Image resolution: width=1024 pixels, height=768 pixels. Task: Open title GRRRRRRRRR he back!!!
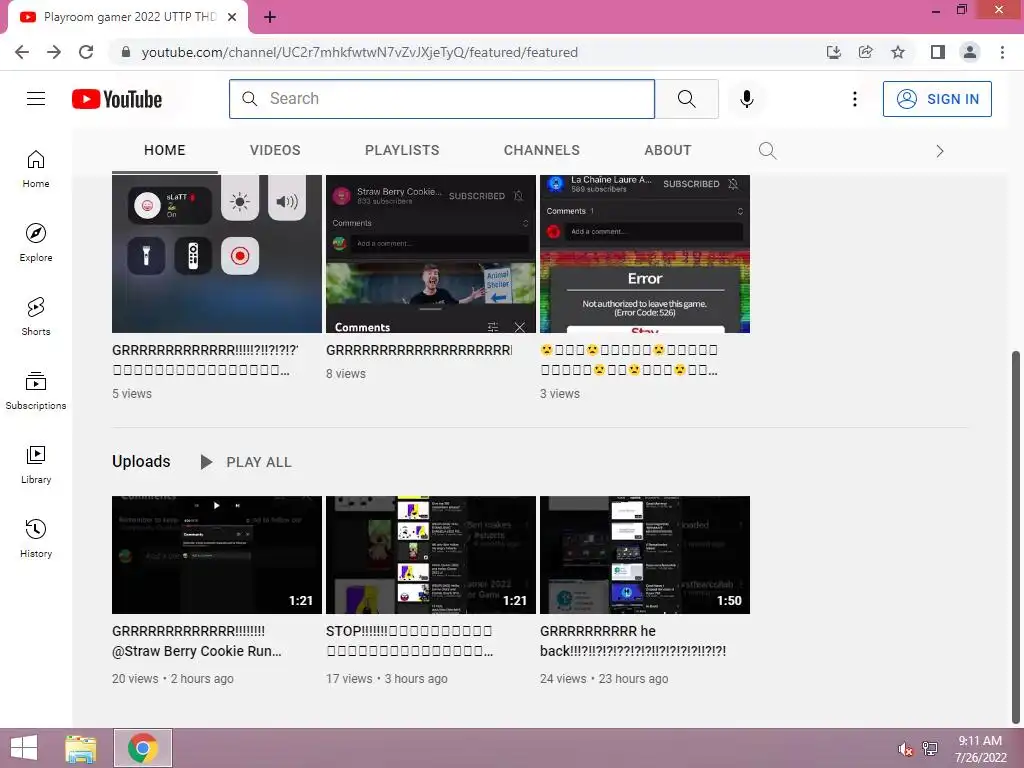633,641
